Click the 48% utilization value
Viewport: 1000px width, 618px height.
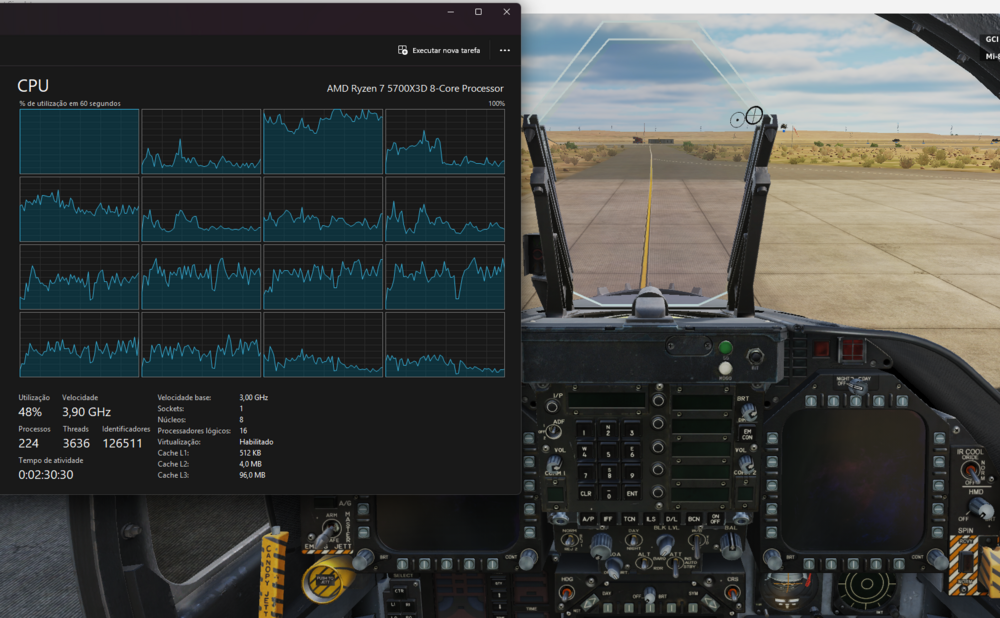(30, 412)
